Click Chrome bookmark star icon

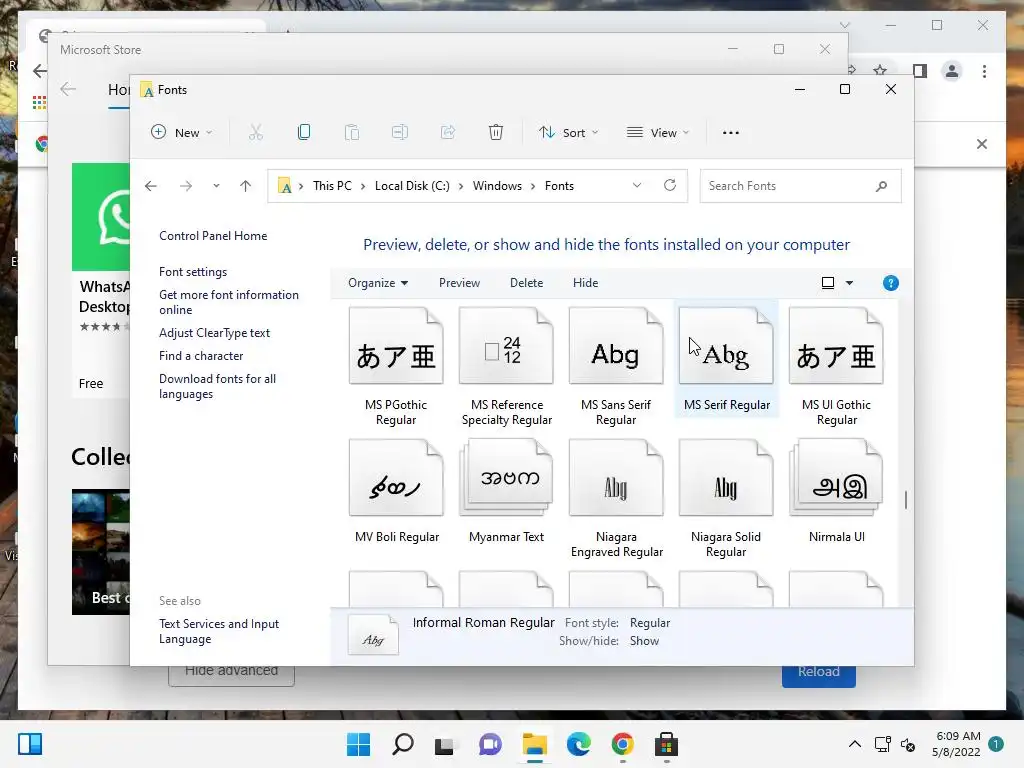point(880,71)
